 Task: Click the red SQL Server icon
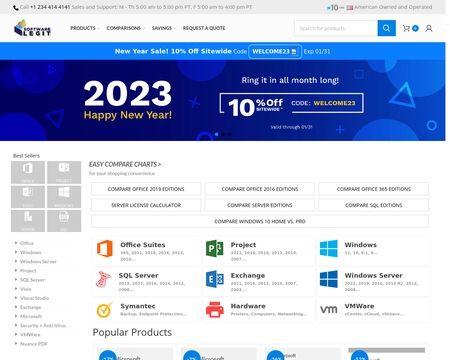point(103,279)
